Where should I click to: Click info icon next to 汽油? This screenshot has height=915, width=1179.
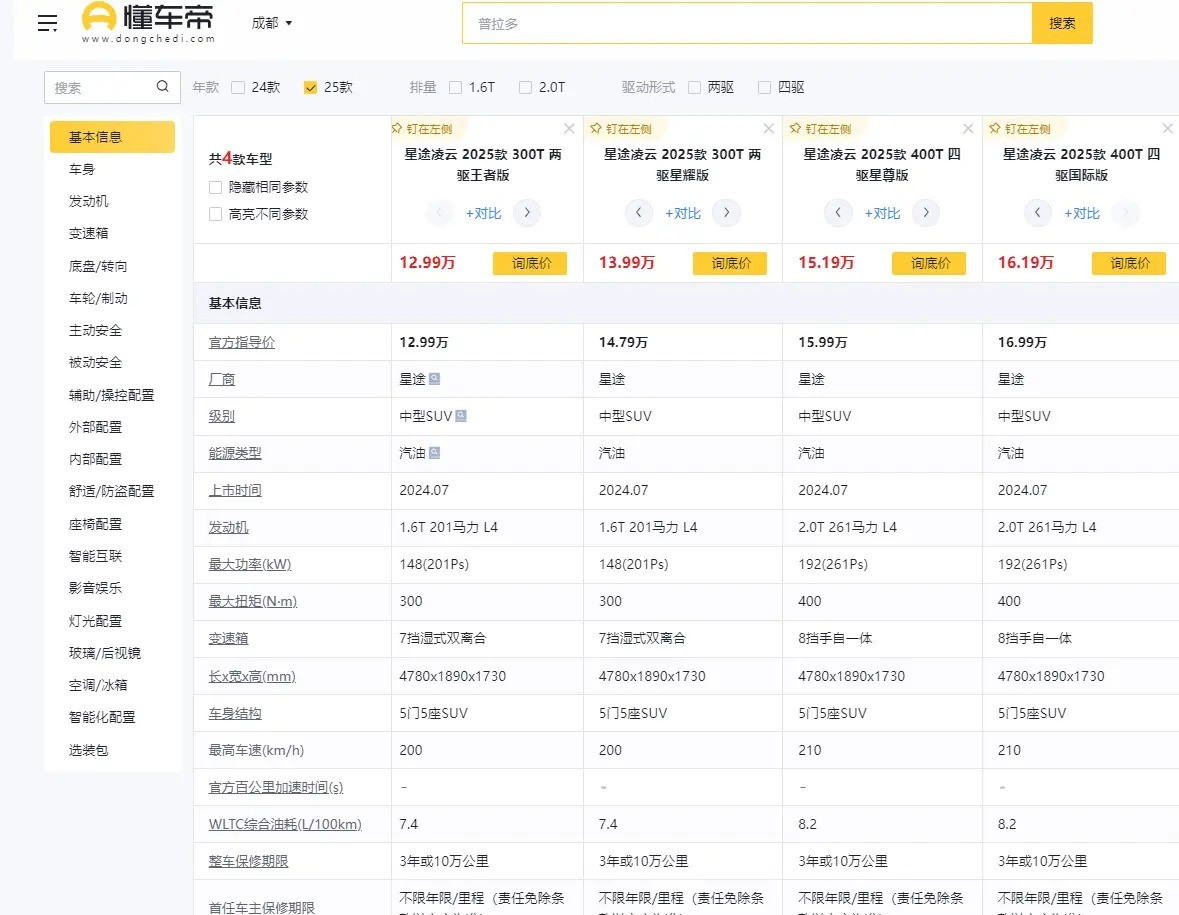(435, 453)
